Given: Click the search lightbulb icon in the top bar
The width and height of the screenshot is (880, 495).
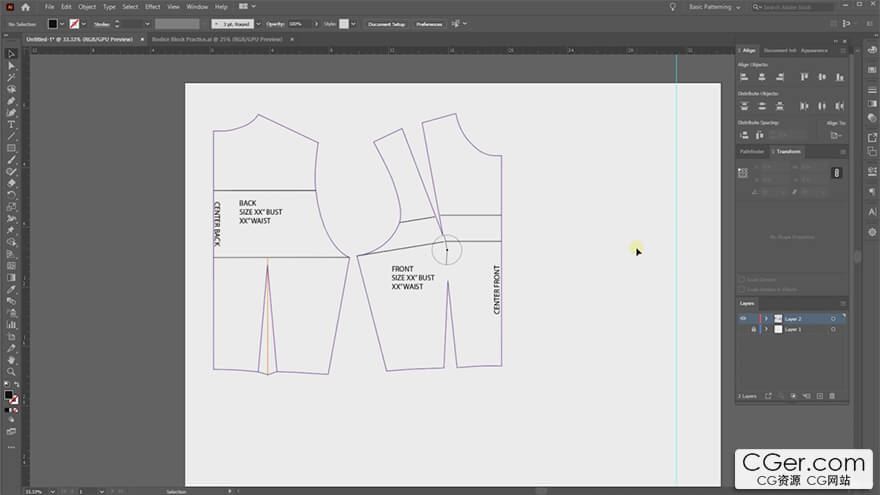Looking at the screenshot, I should tap(673, 7).
